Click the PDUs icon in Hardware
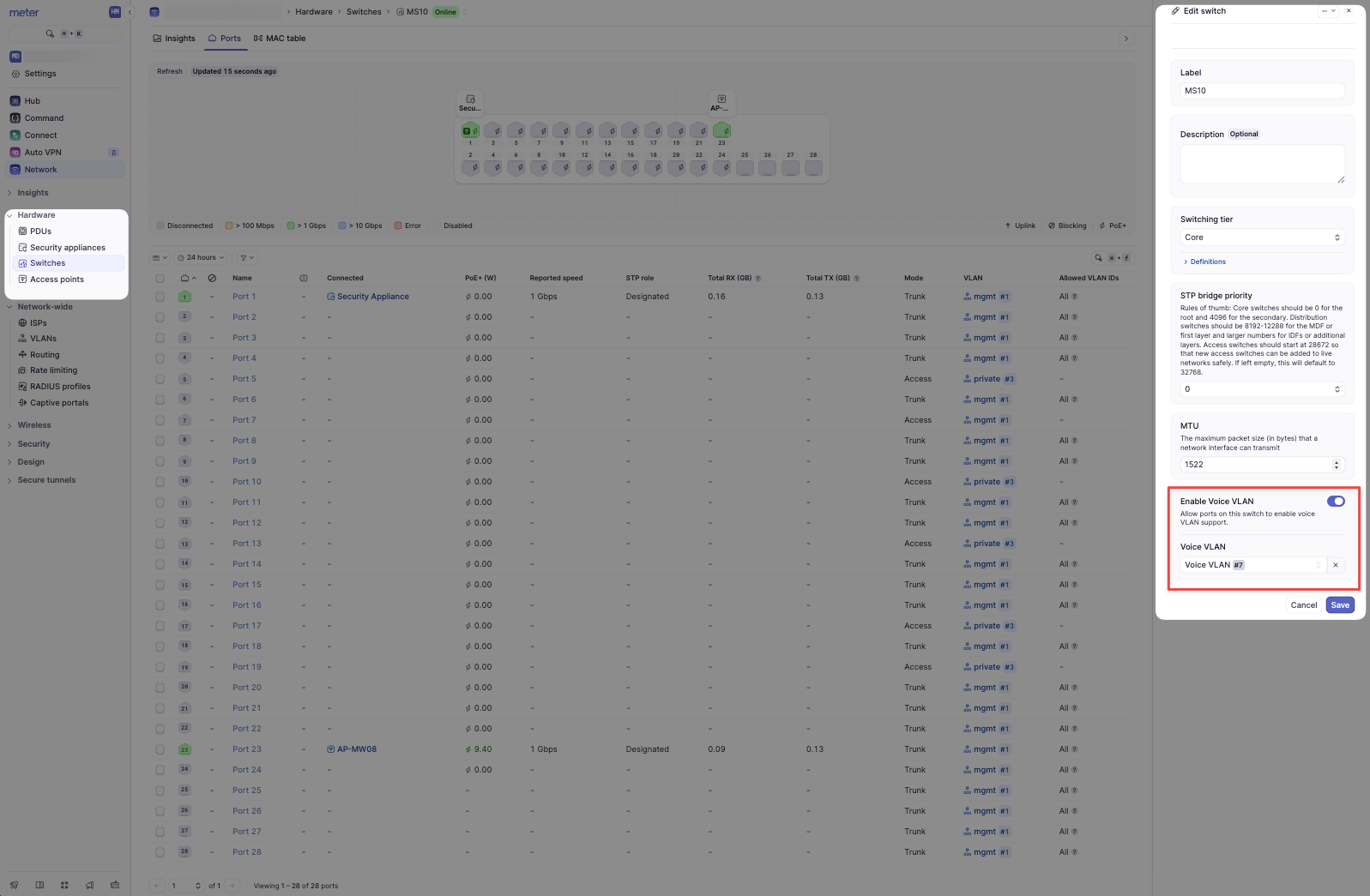Viewport: 1370px width, 896px height. pos(22,232)
